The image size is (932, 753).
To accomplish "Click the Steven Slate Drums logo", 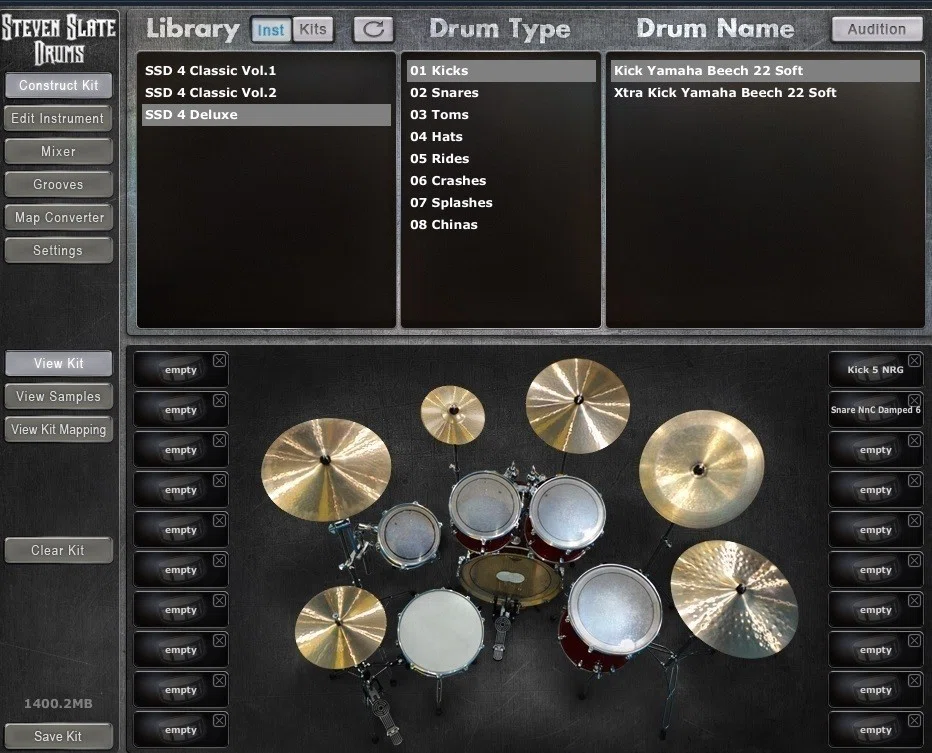I will 58,39.
